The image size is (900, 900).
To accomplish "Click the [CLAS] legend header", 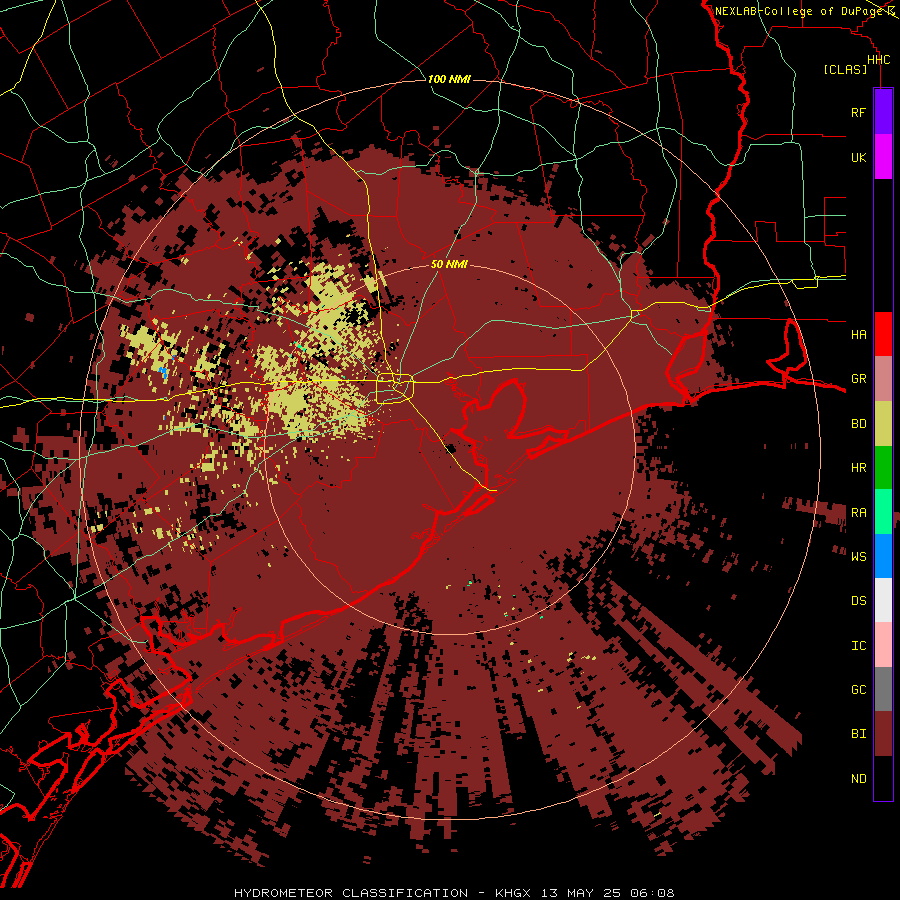I will pos(845,70).
